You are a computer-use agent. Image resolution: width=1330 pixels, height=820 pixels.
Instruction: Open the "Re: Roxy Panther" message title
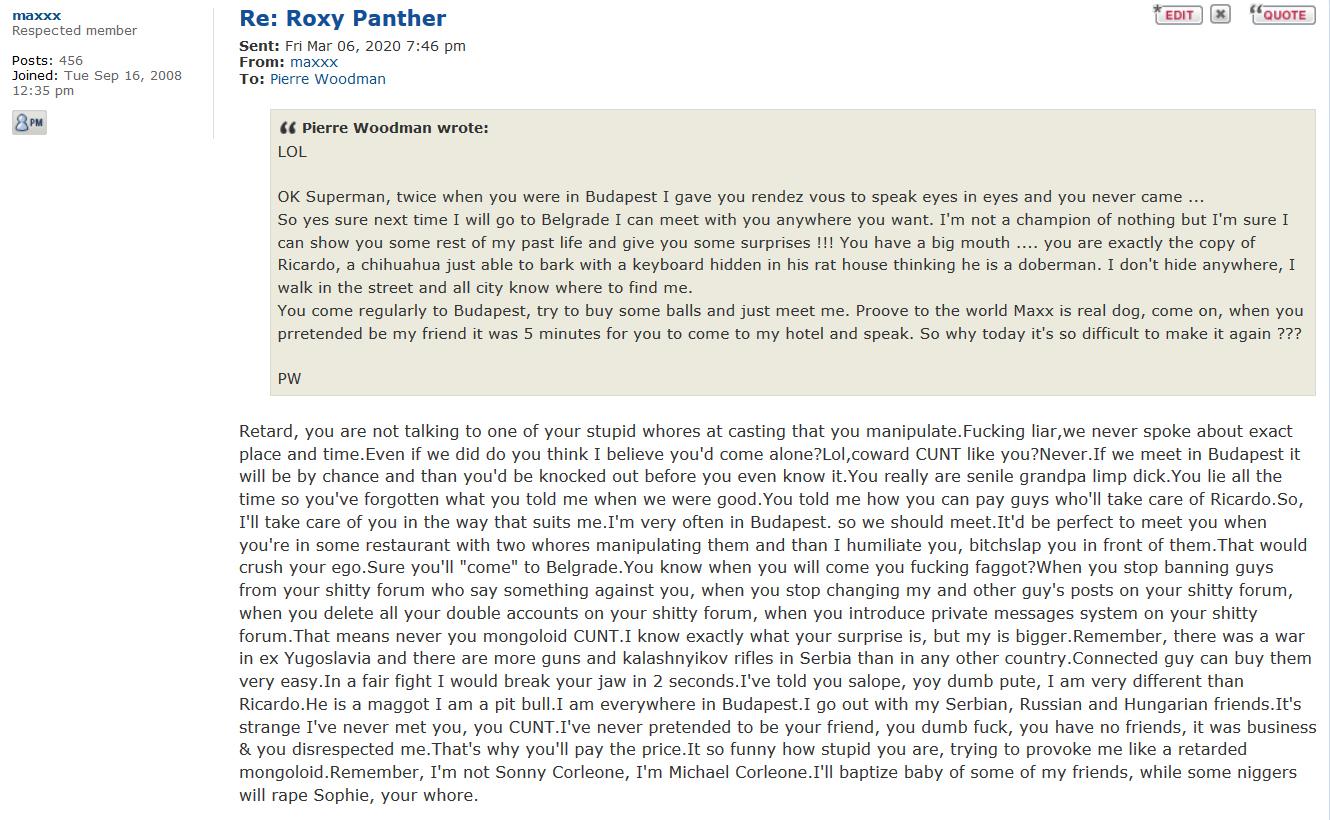click(x=342, y=18)
